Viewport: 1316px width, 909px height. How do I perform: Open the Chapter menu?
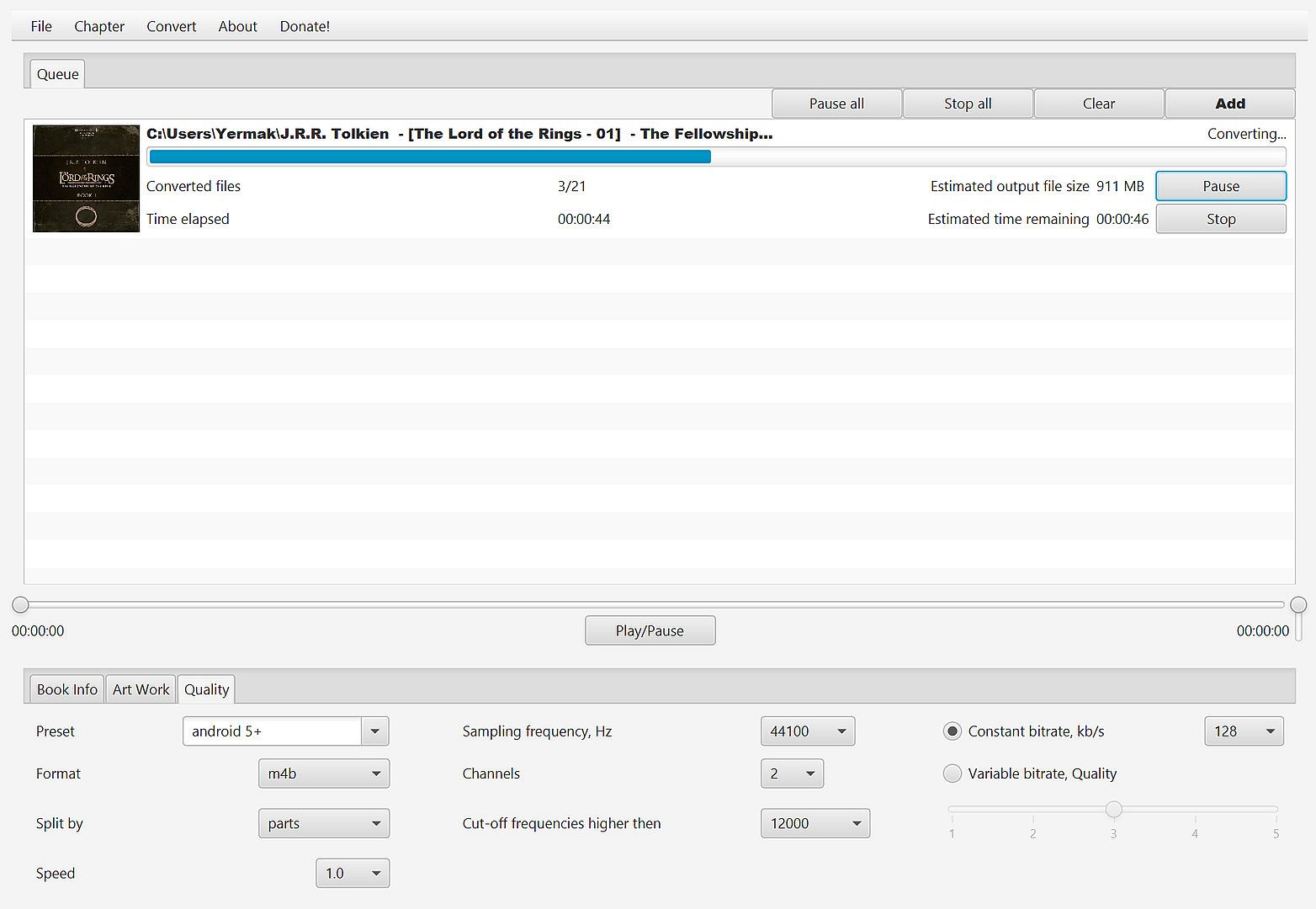[99, 26]
